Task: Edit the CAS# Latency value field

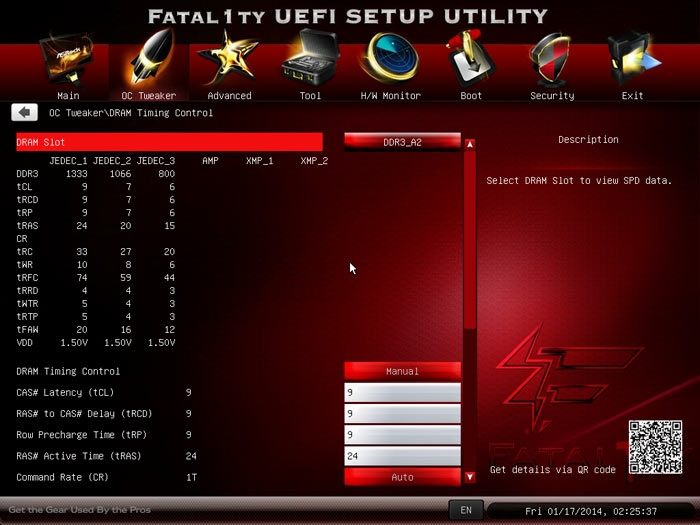Action: tap(402, 392)
